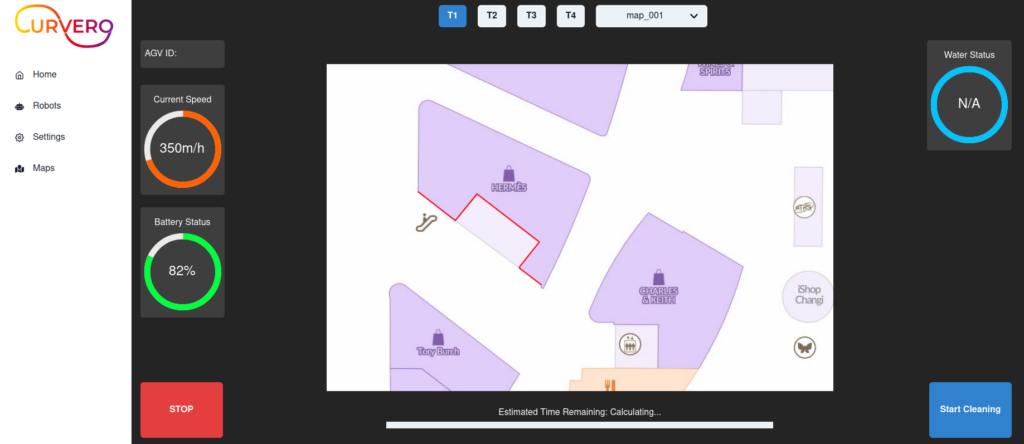Click the AGV ID field
1024x444 pixels.
pos(182,54)
